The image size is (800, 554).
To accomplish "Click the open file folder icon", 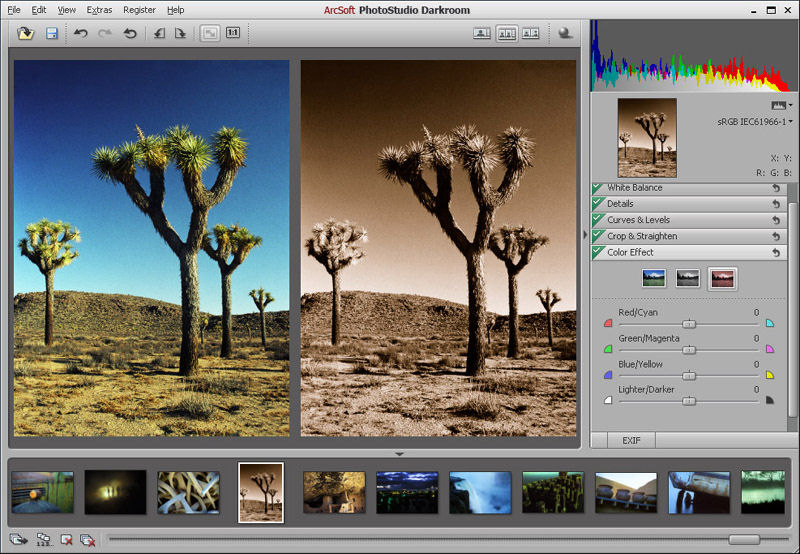I will click(26, 33).
